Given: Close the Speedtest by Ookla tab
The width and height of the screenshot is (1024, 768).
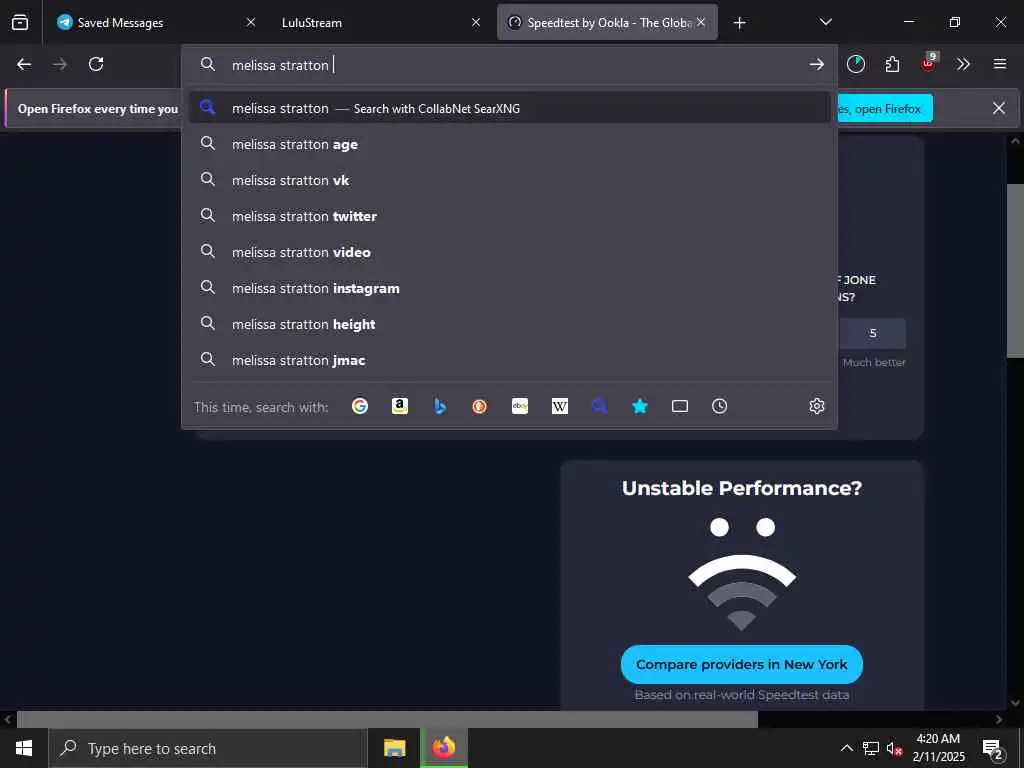Looking at the screenshot, I should [x=701, y=22].
